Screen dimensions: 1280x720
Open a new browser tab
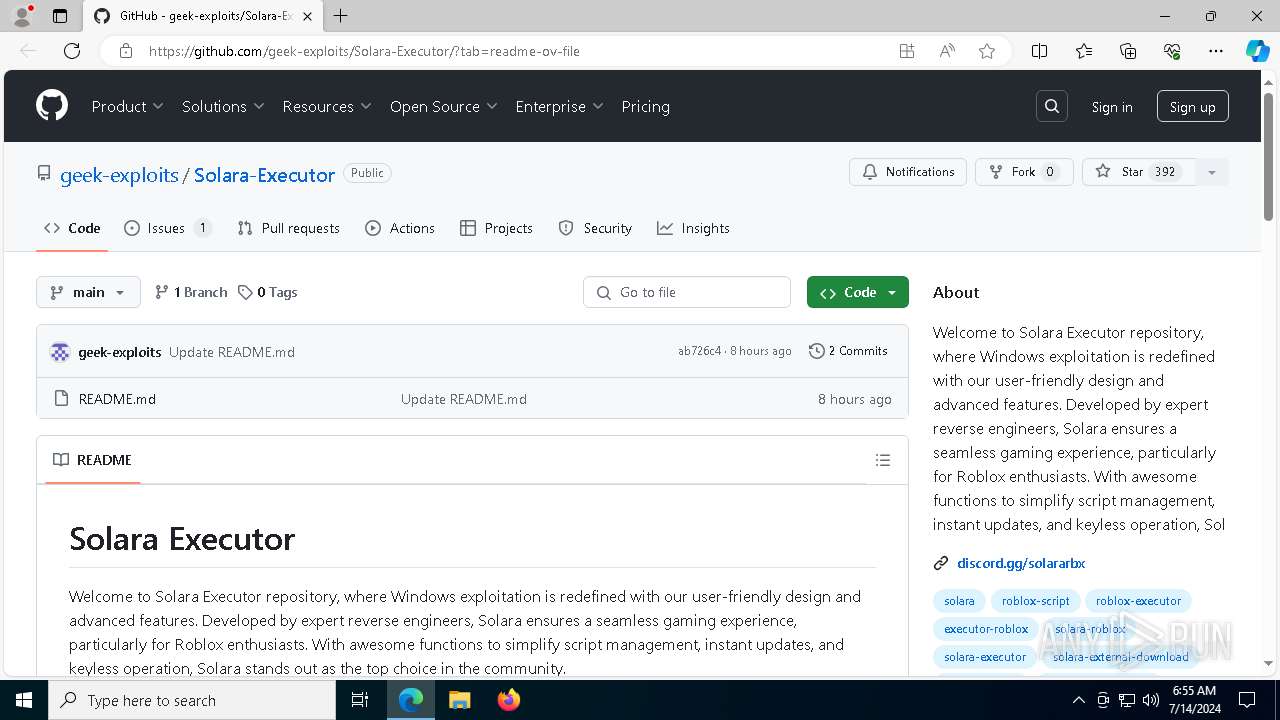tap(341, 16)
